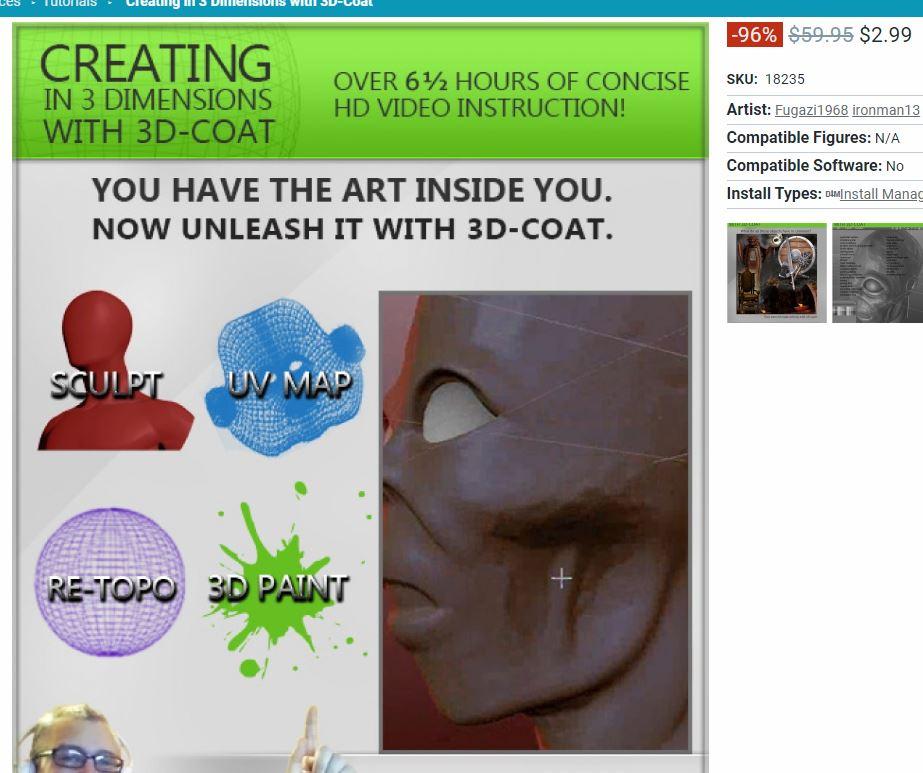923x773 pixels.
Task: Click the $2.99 sale price
Action: coord(885,34)
